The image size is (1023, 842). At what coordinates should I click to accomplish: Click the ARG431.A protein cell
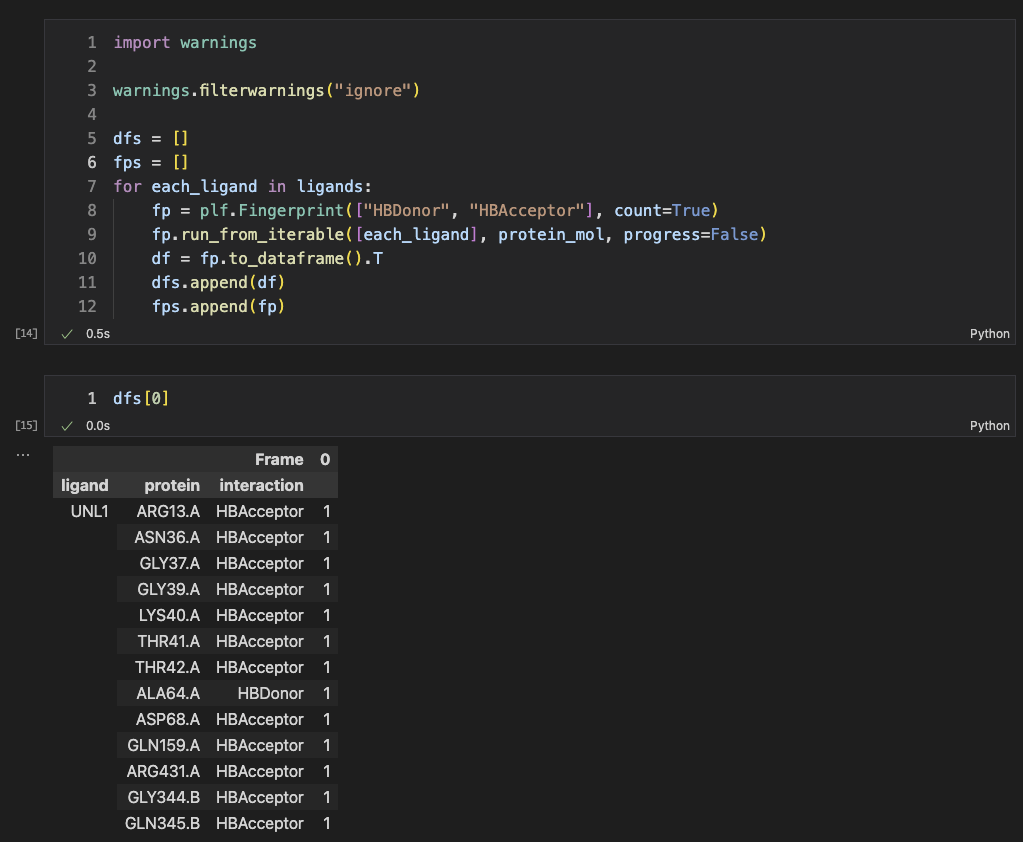(163, 772)
